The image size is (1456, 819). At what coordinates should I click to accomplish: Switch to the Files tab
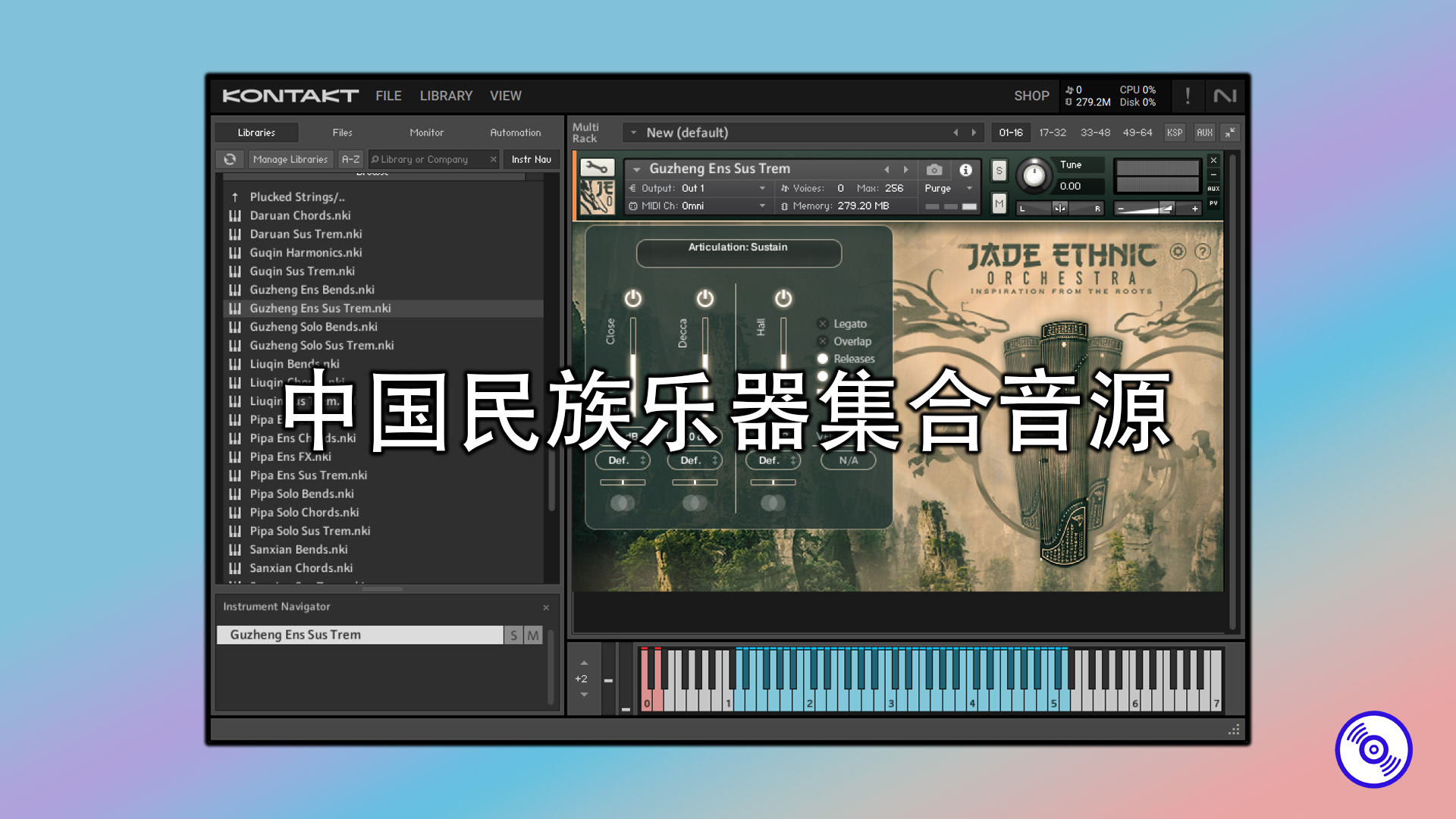click(x=342, y=133)
